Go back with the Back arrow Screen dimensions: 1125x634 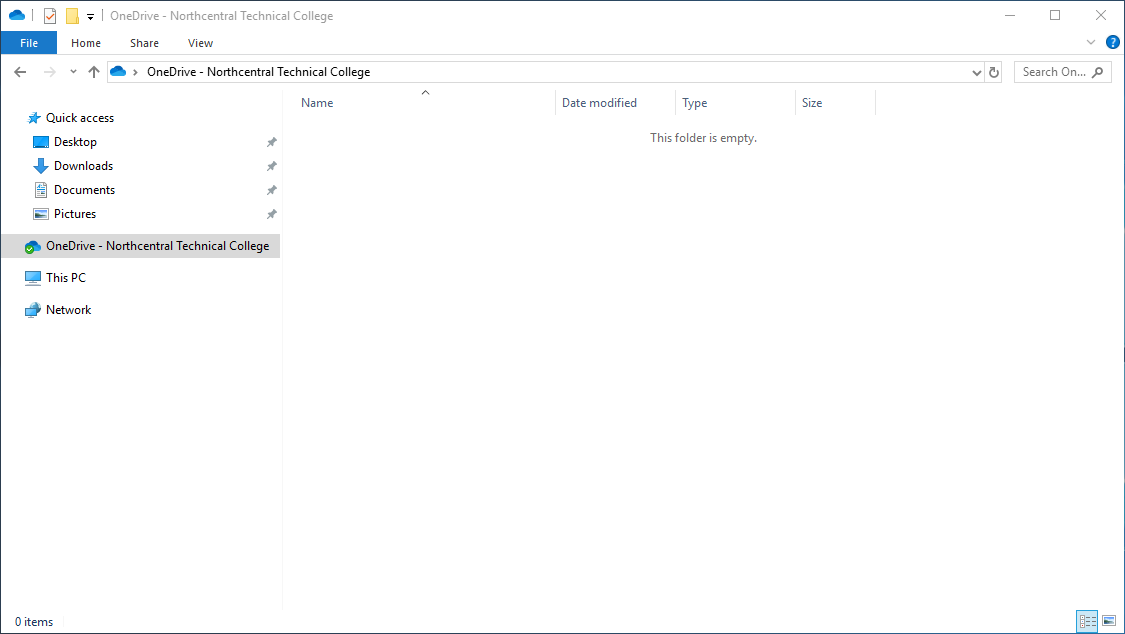20,72
